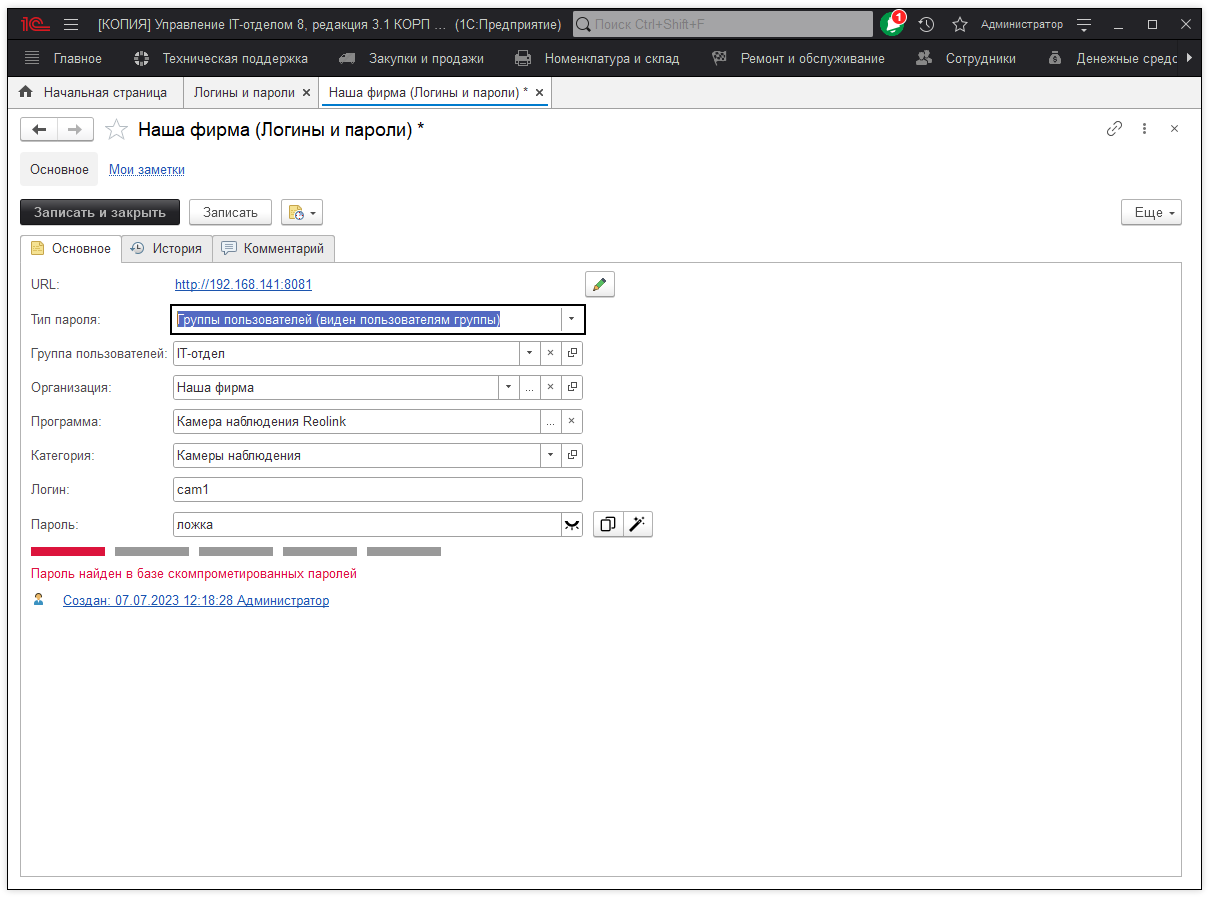Click the red password strength bar
The image size is (1209, 897).
point(68,551)
